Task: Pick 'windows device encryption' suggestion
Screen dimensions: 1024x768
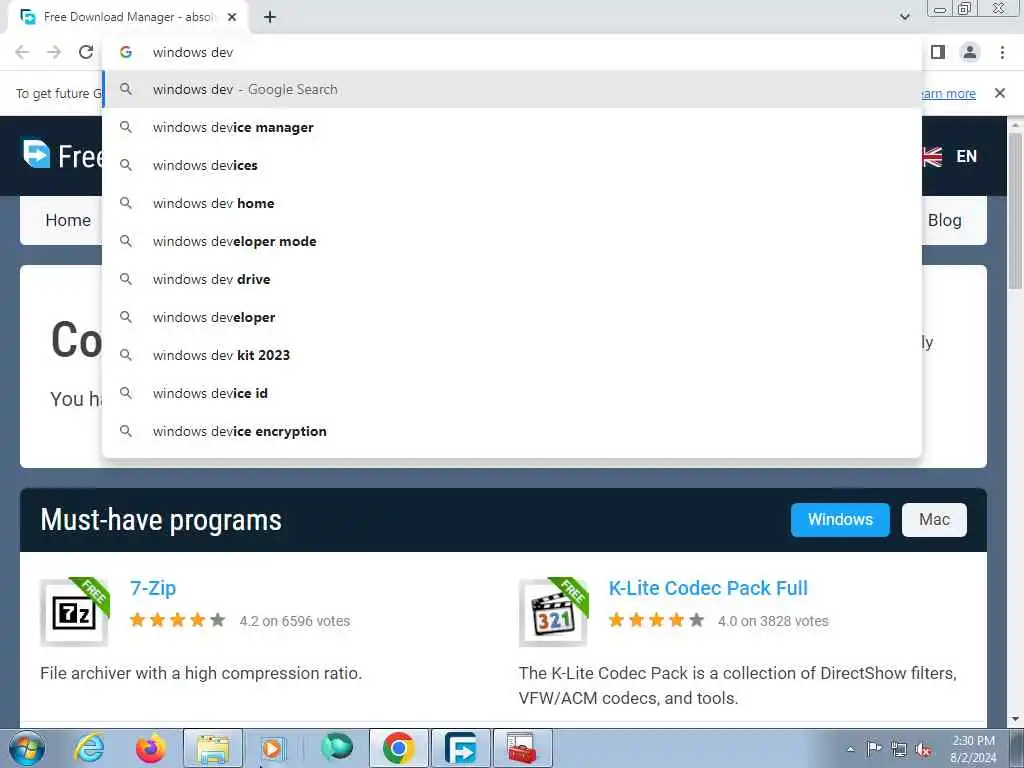Action: coord(512,431)
